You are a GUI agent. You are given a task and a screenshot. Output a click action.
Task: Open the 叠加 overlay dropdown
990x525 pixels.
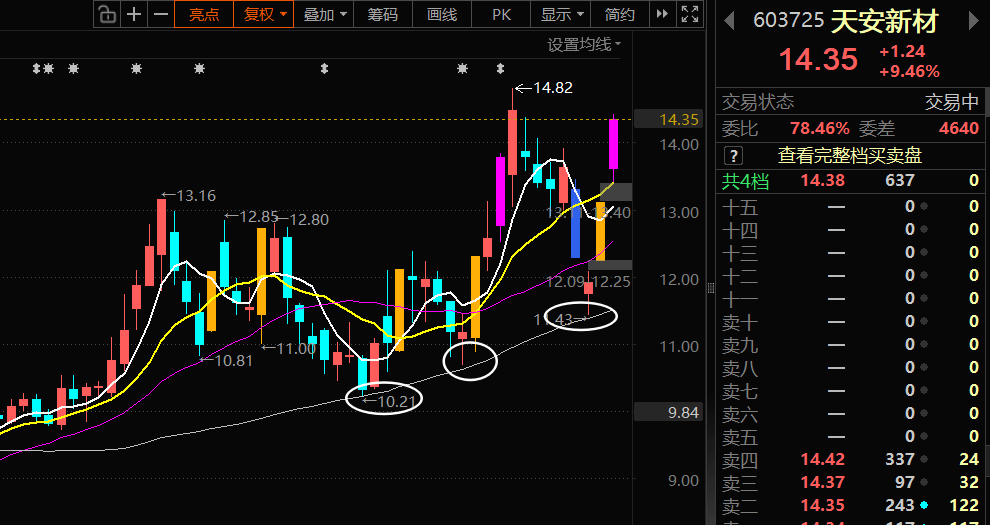[x=325, y=14]
